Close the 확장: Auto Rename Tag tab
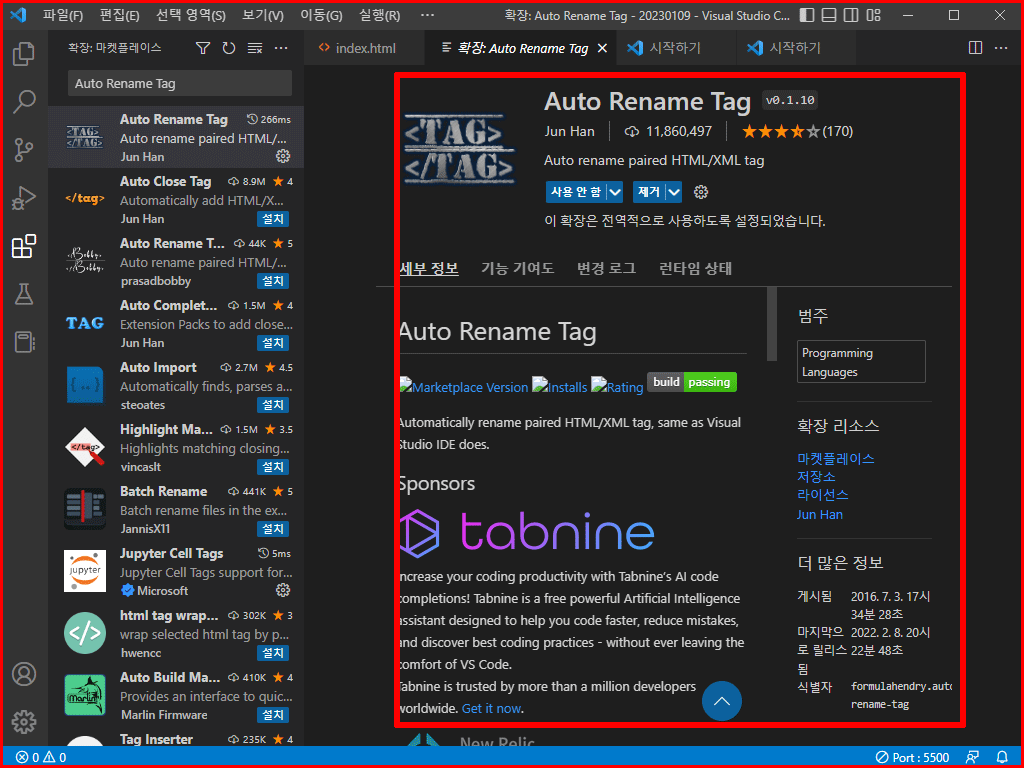The width and height of the screenshot is (1024, 768). click(x=602, y=48)
